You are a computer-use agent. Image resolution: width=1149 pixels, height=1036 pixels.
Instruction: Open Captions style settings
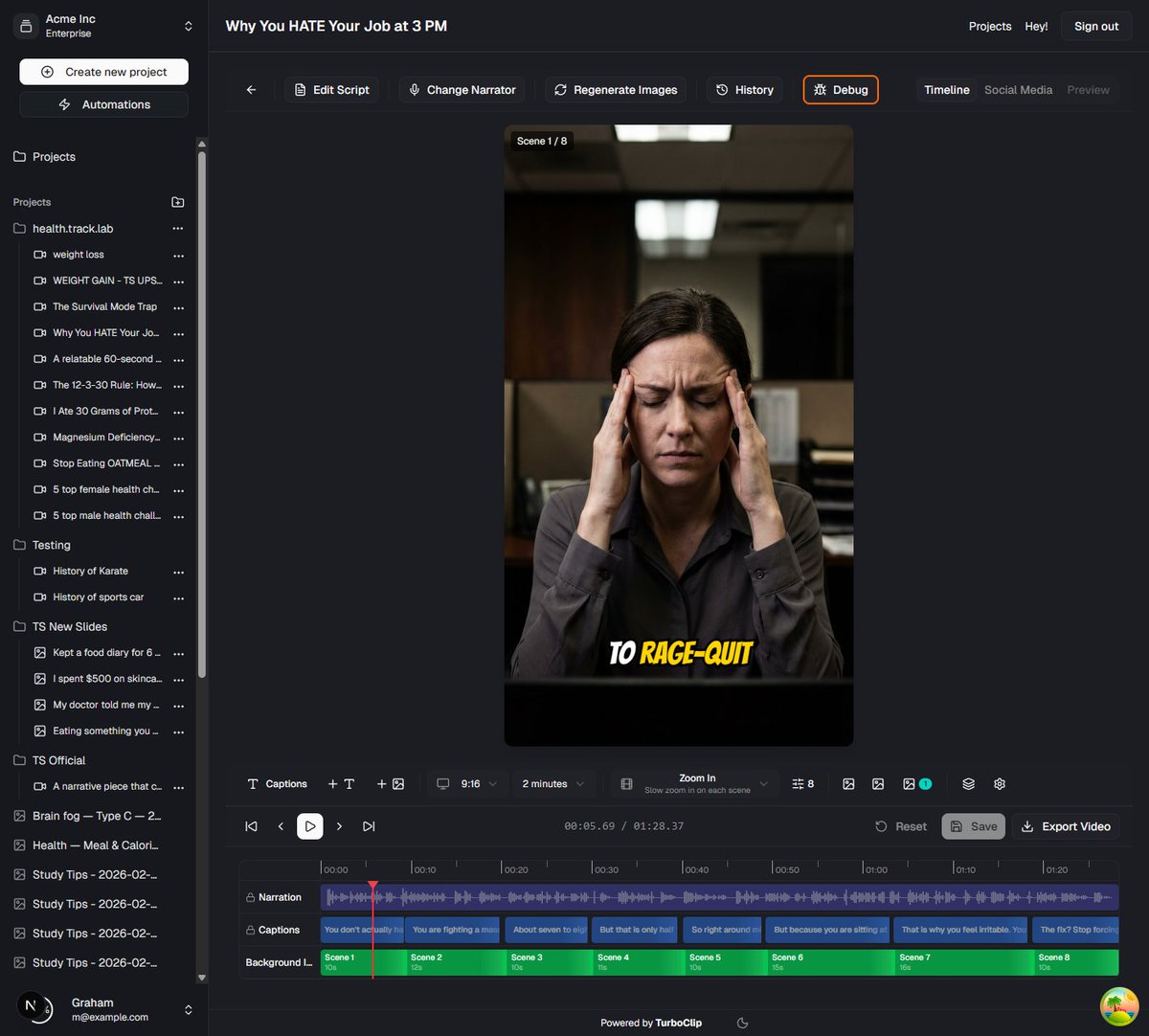[x=277, y=784]
